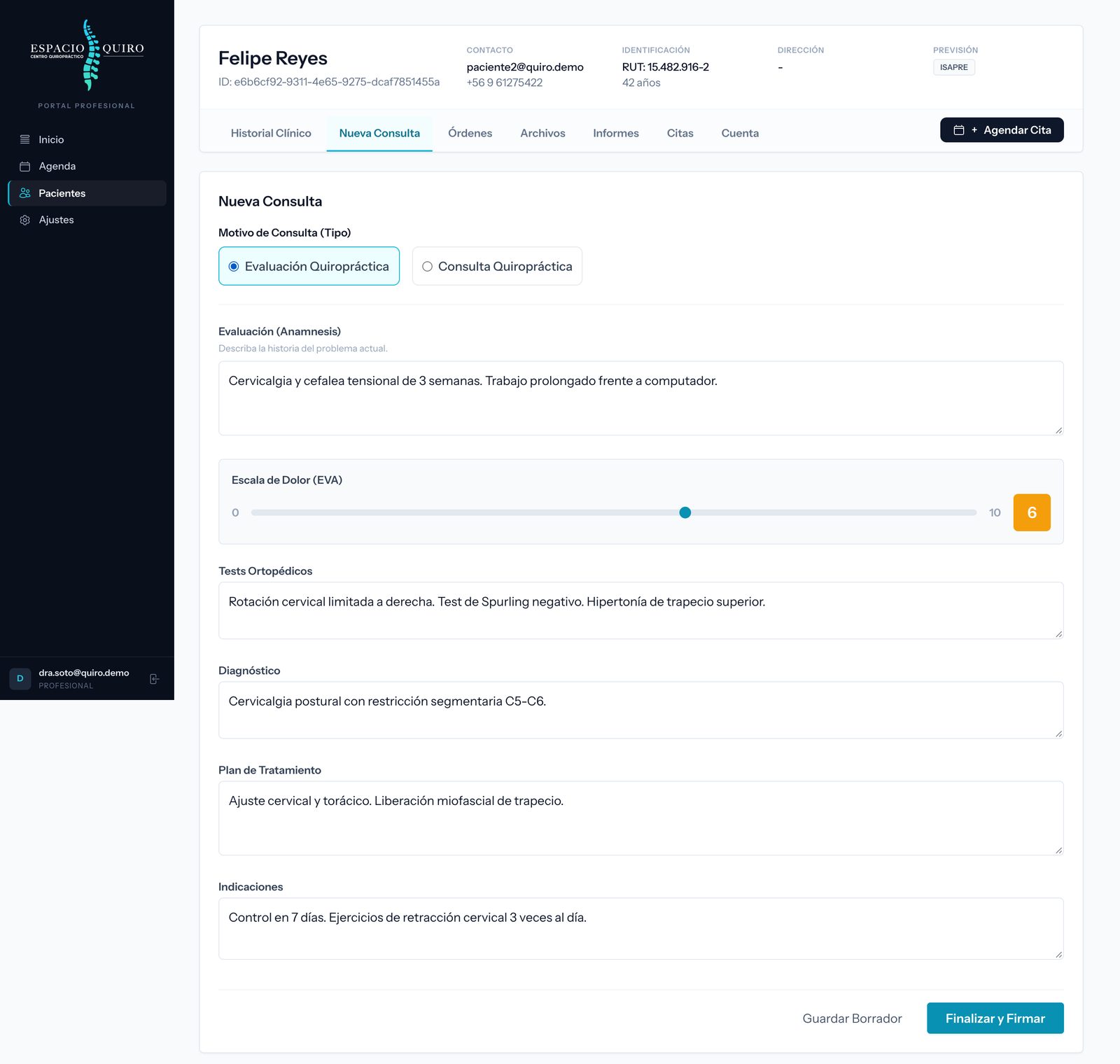The height and width of the screenshot is (1064, 1120).
Task: Click calendar icon in Agendar Cita button
Action: click(959, 130)
